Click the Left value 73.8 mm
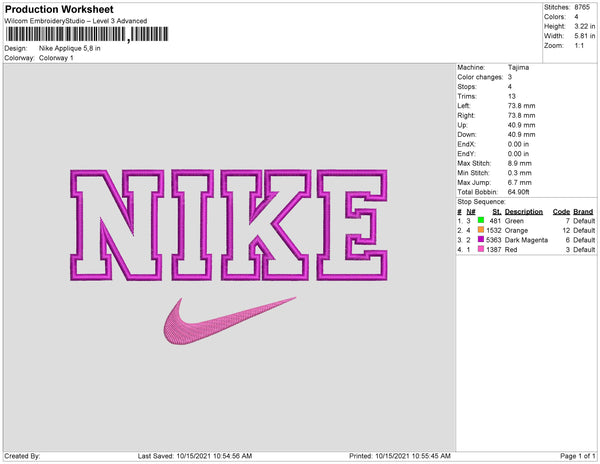The image size is (600, 464). click(x=521, y=106)
